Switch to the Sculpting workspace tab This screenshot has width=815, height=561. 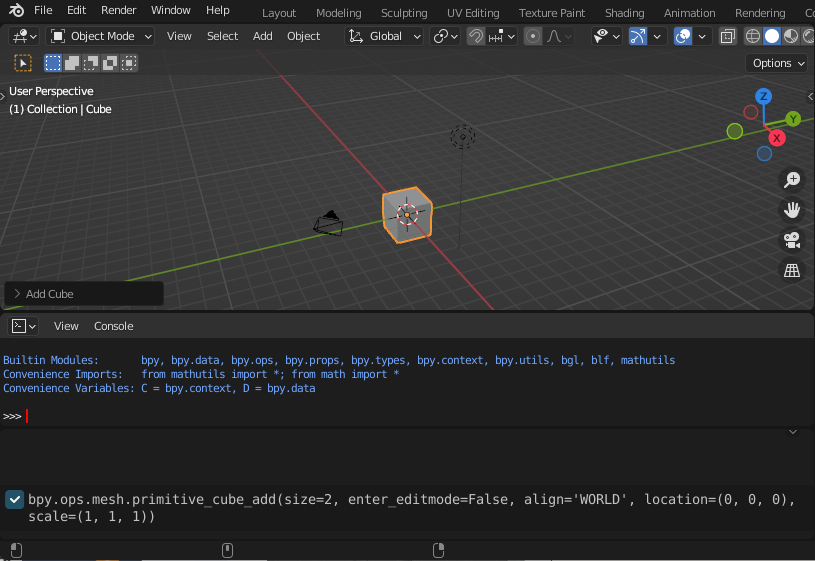pyautogui.click(x=404, y=13)
